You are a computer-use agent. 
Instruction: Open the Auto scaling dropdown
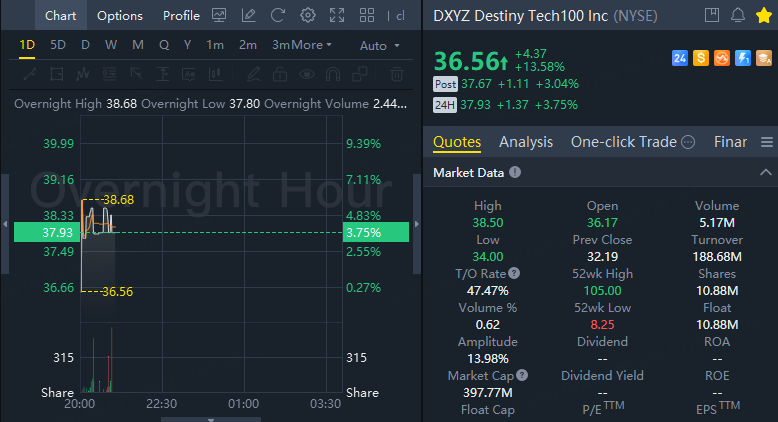[x=380, y=46]
